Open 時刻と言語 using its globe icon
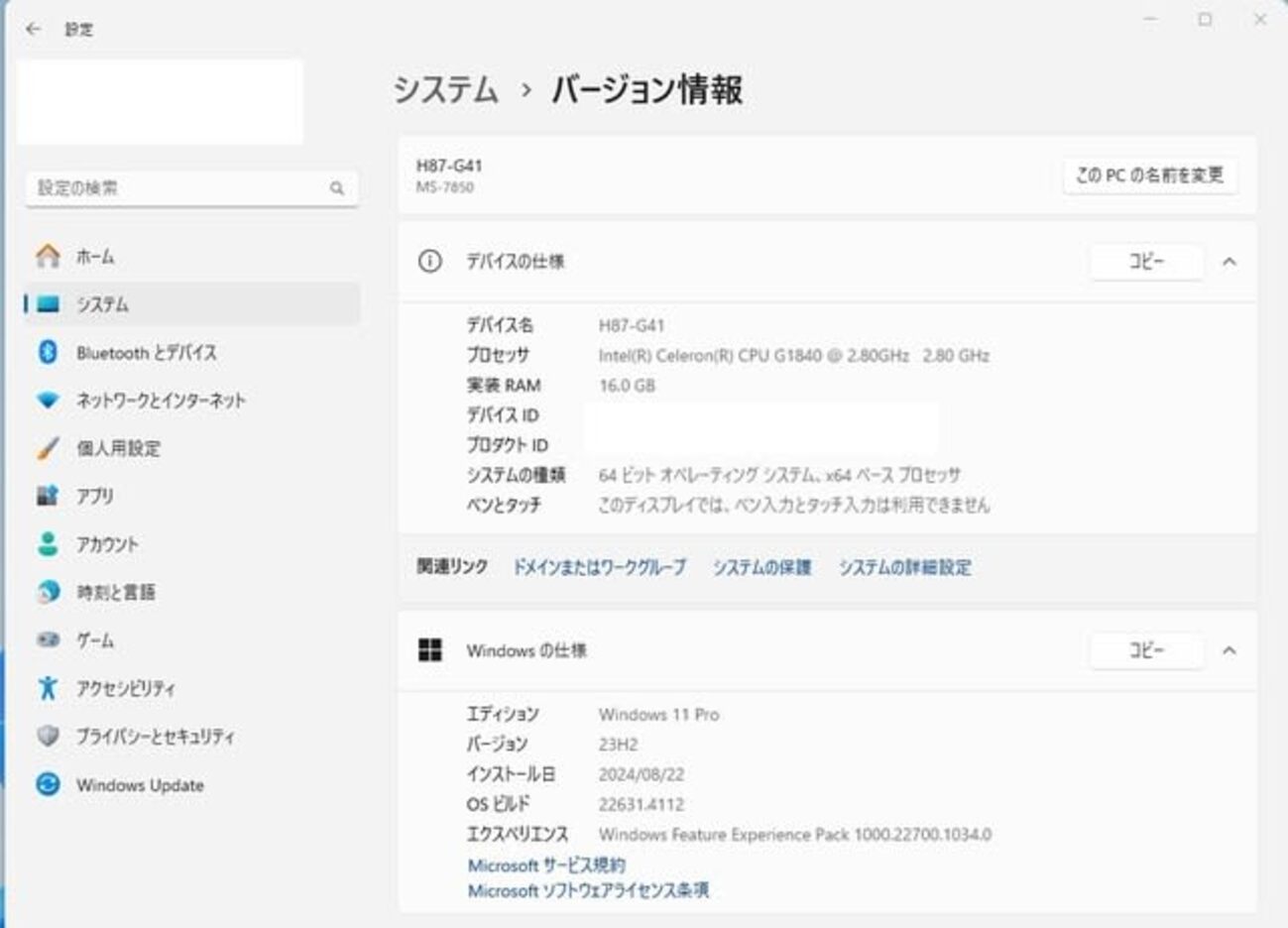The height and width of the screenshot is (928, 1288). [x=48, y=592]
